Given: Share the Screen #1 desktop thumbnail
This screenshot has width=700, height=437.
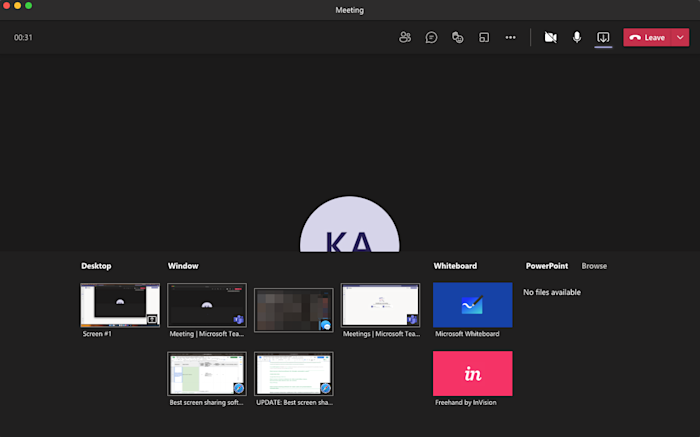Looking at the screenshot, I should click(120, 305).
